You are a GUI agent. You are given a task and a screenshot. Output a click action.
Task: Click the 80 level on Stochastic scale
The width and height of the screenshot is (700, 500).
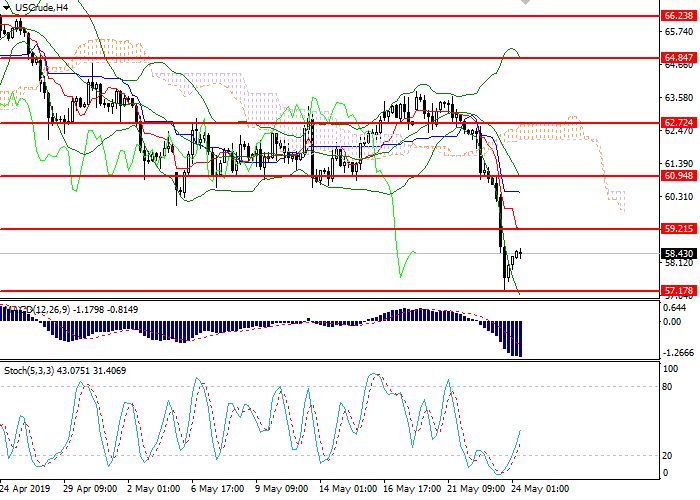pyautogui.click(x=669, y=386)
